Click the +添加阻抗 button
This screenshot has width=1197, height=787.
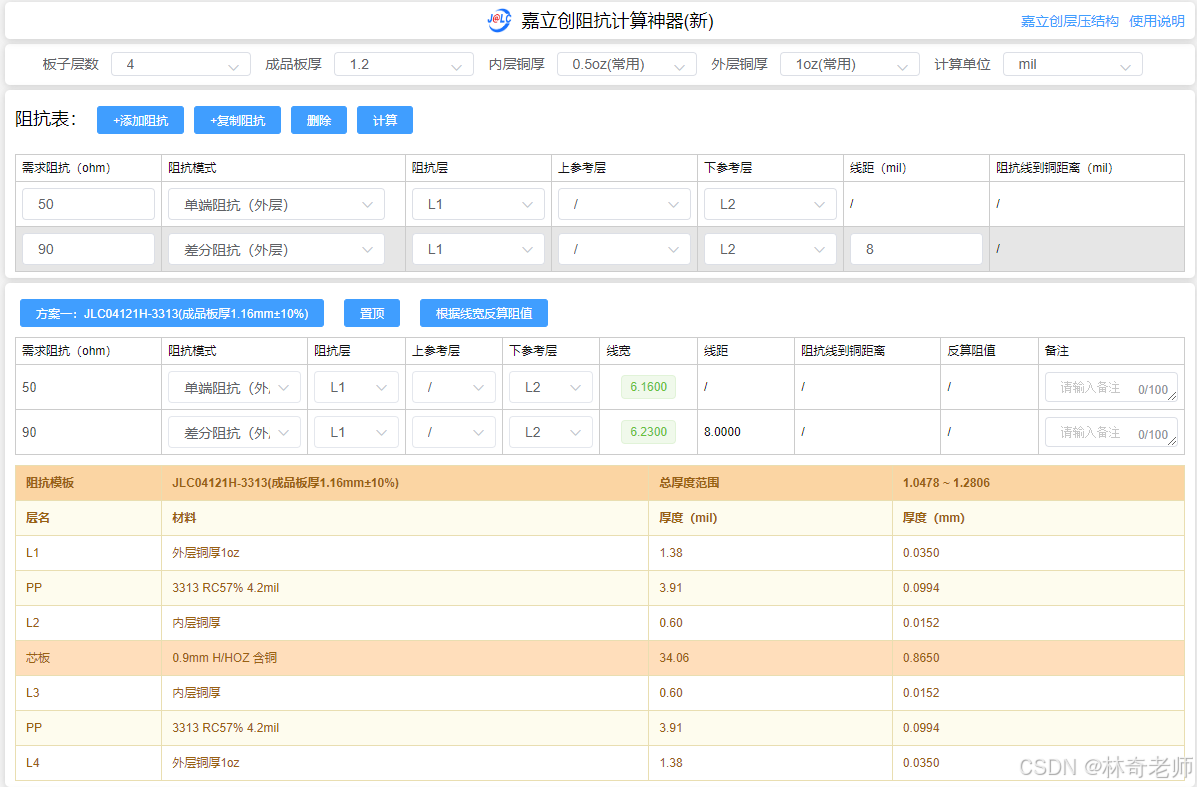pos(140,120)
